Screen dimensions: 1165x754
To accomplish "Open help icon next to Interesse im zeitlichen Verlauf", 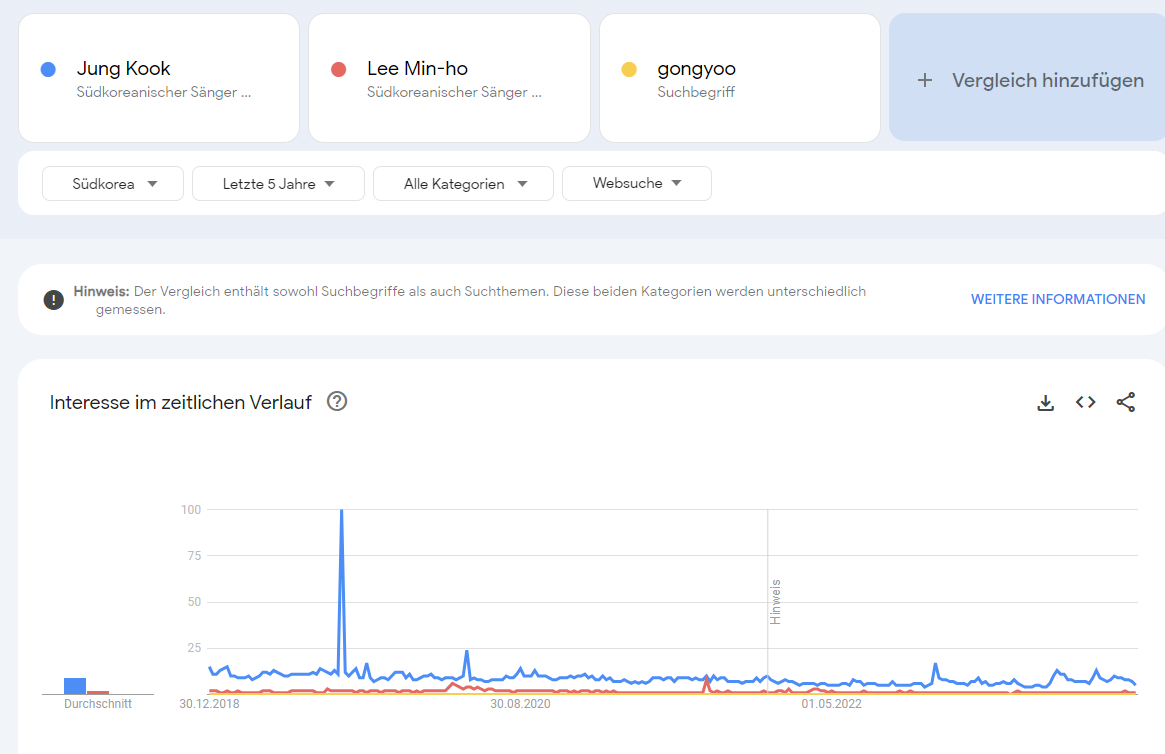I will (x=337, y=402).
